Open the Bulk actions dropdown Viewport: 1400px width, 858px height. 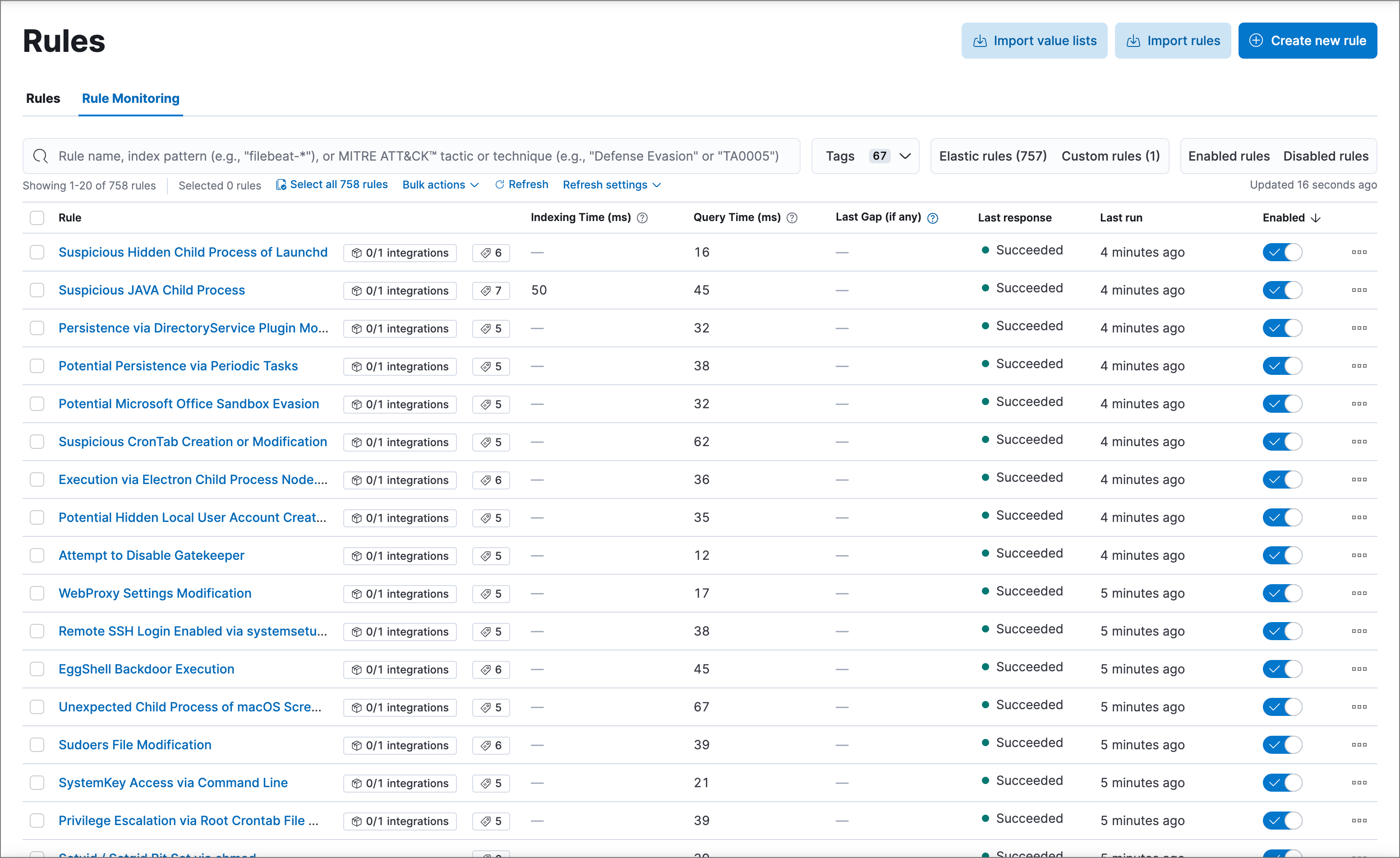coord(440,185)
